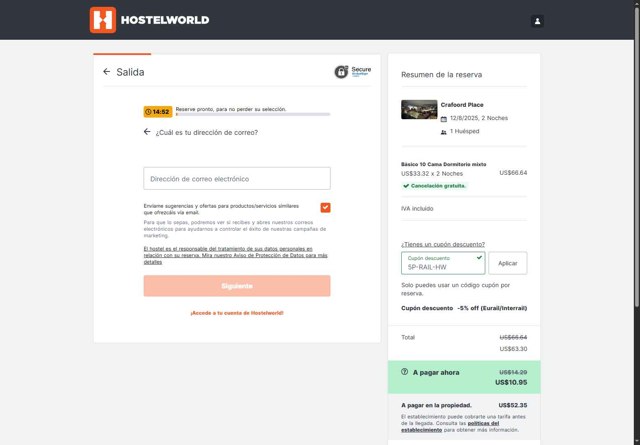The width and height of the screenshot is (640, 445).
Task: Click the checkmark next to Cancelación gratuita
Action: tap(406, 186)
